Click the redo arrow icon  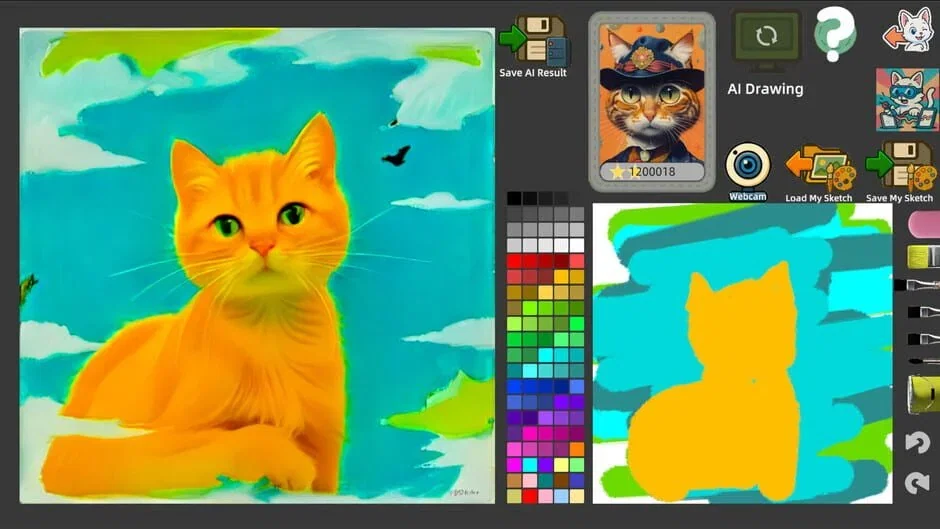tap(917, 483)
